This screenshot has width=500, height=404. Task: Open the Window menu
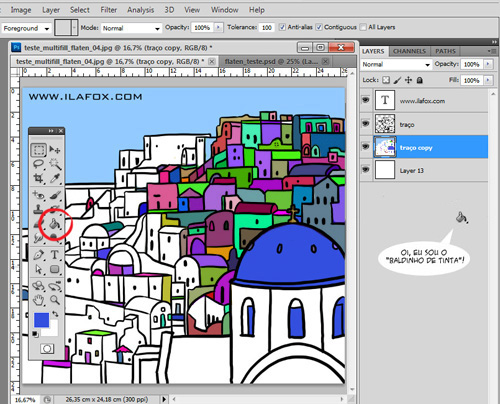click(224, 10)
